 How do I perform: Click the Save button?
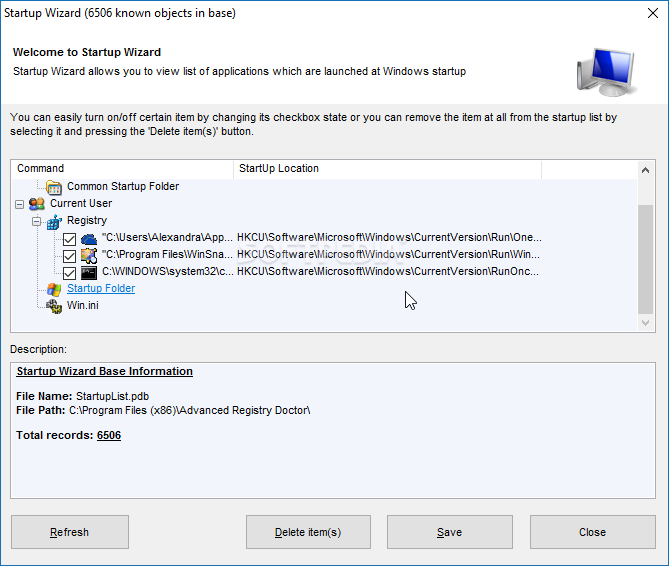(450, 532)
